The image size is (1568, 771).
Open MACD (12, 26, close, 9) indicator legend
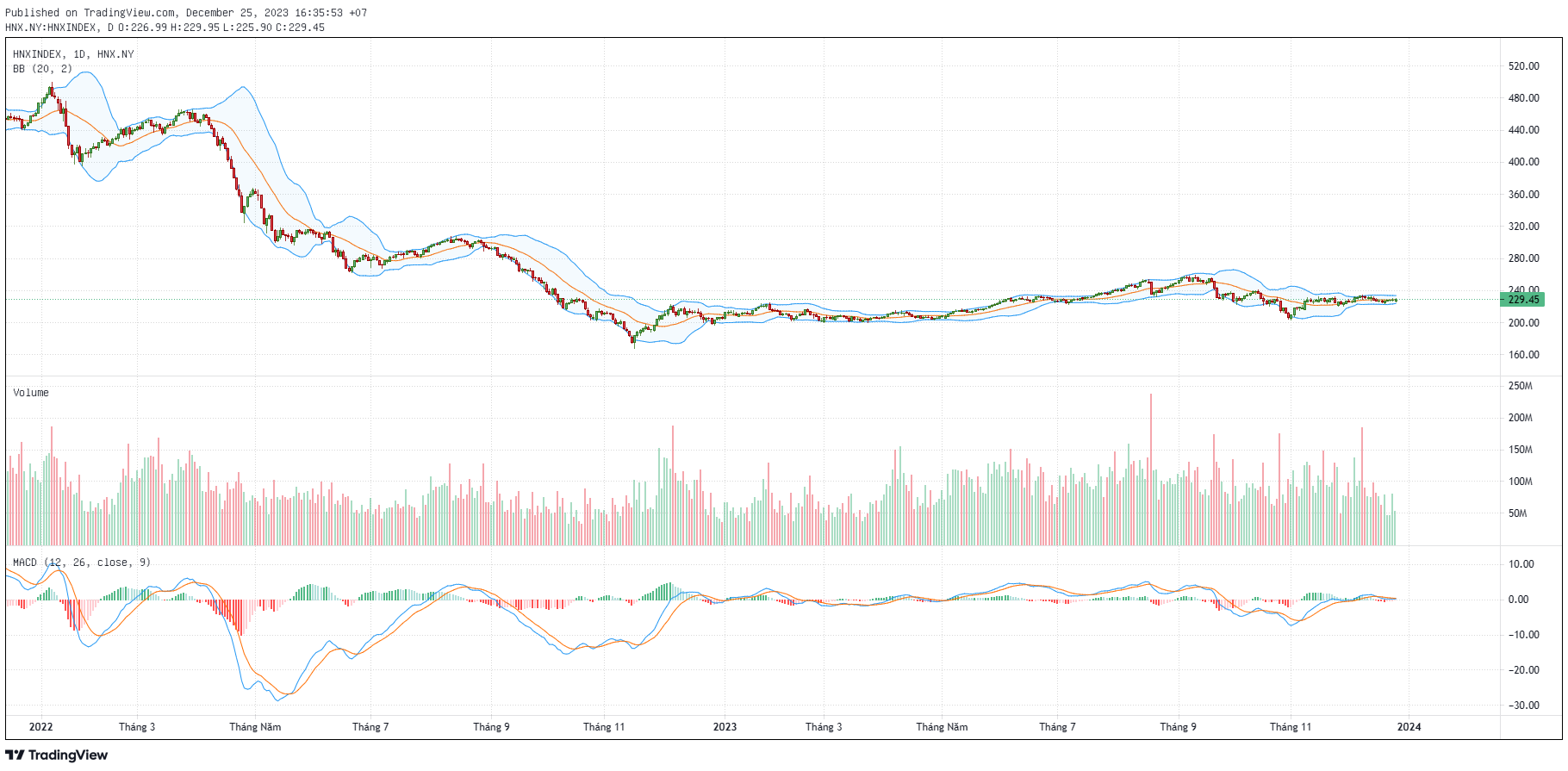coord(81,563)
